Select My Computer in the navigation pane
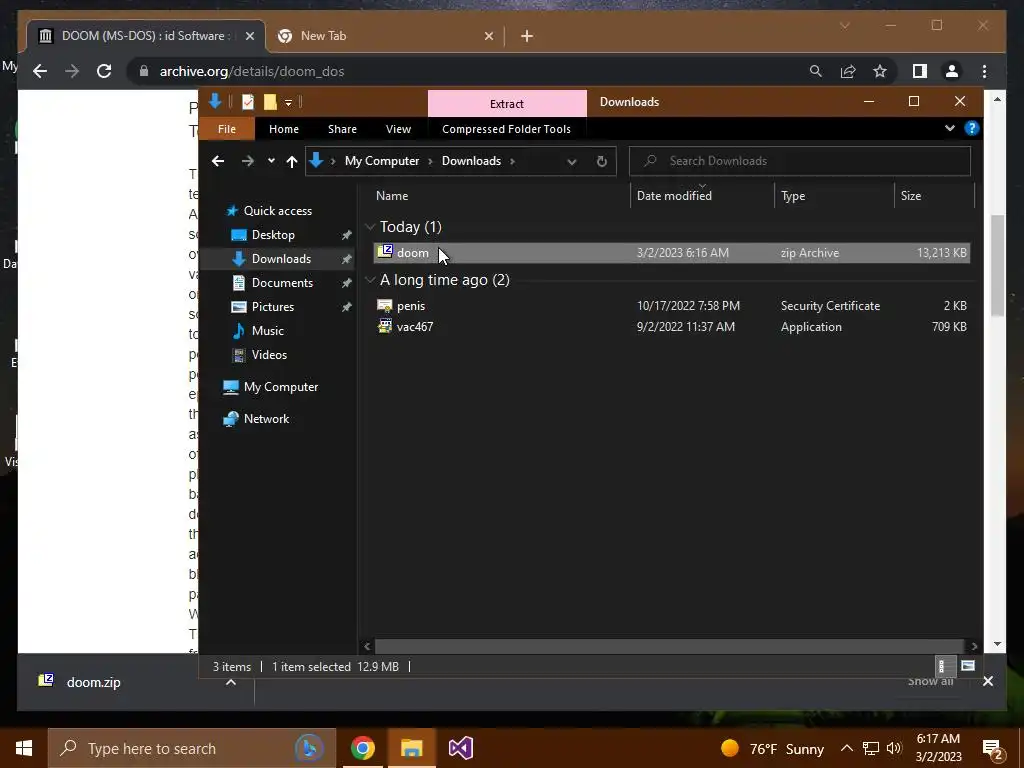The image size is (1024, 768). pyautogui.click(x=281, y=387)
